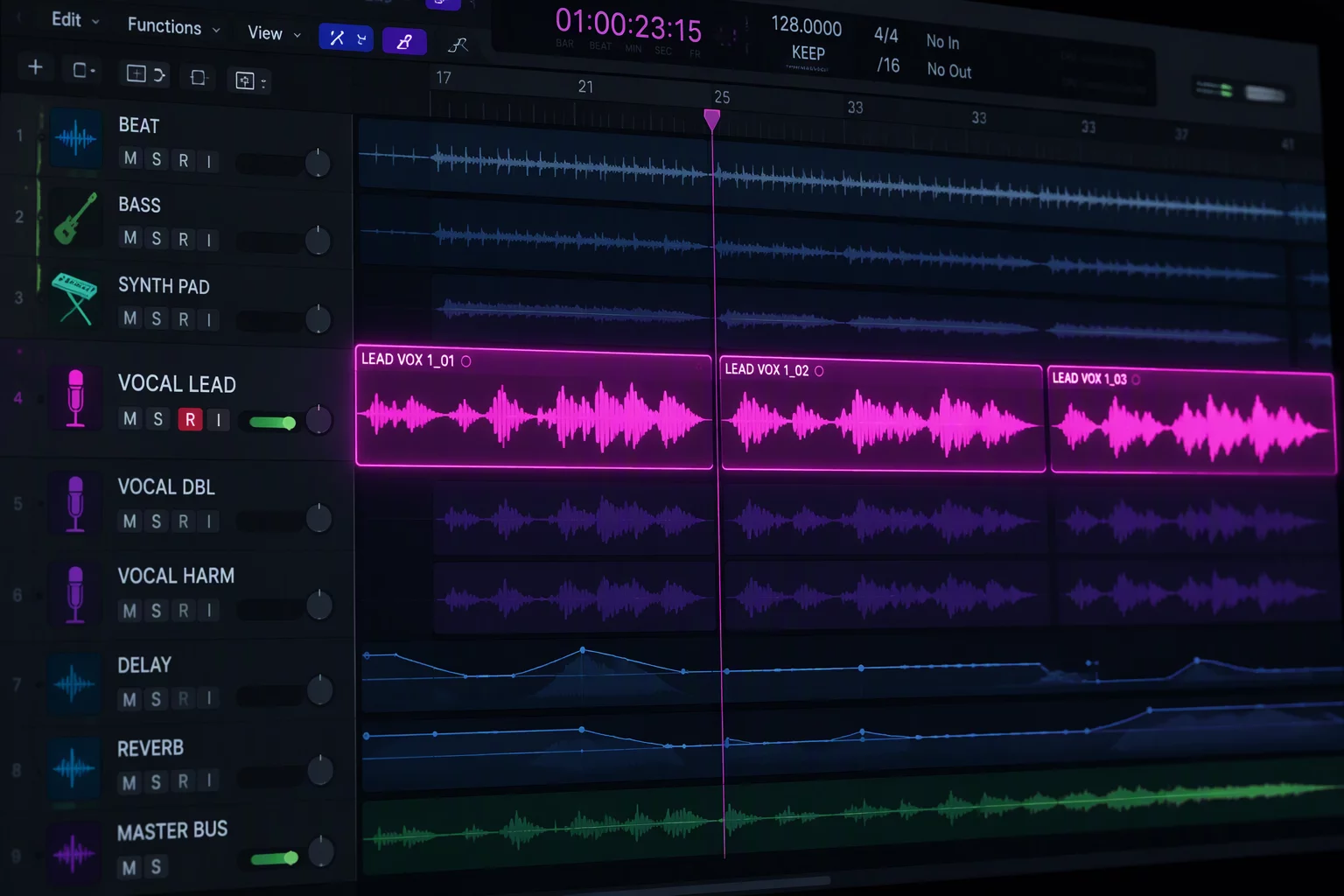Select the MASTER BUS track name

coord(172,831)
